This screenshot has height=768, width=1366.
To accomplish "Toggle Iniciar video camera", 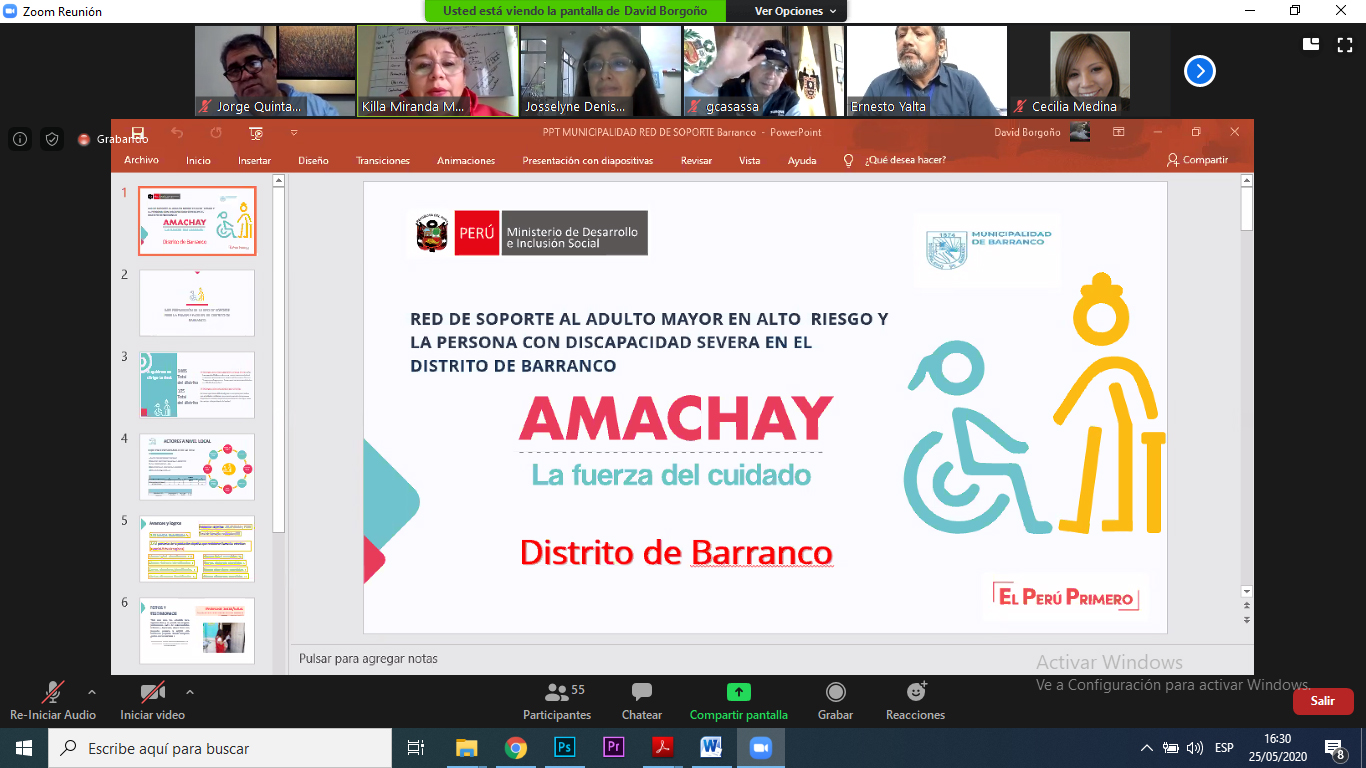I will point(152,692).
